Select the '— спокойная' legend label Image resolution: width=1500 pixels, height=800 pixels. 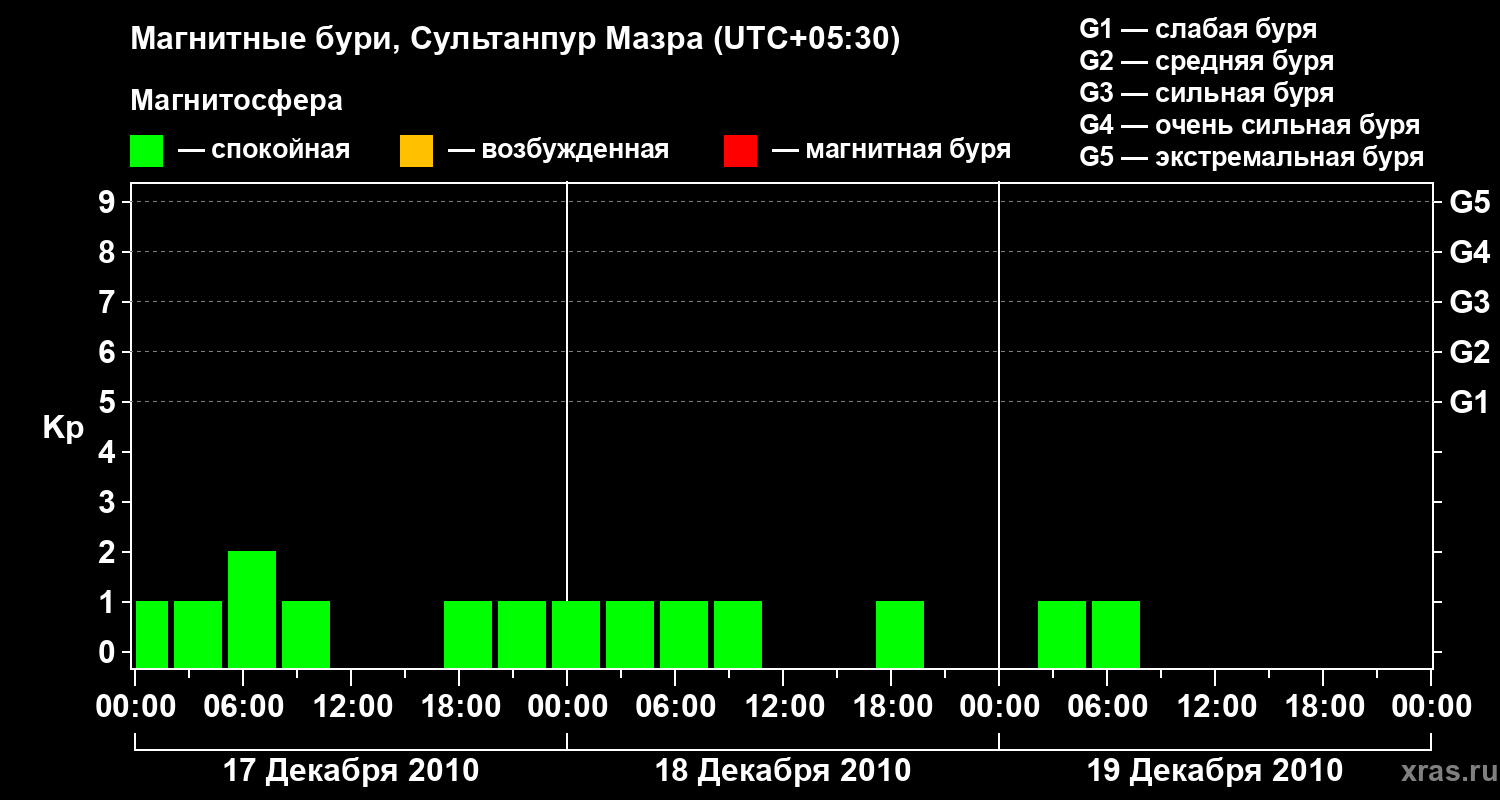coord(264,151)
